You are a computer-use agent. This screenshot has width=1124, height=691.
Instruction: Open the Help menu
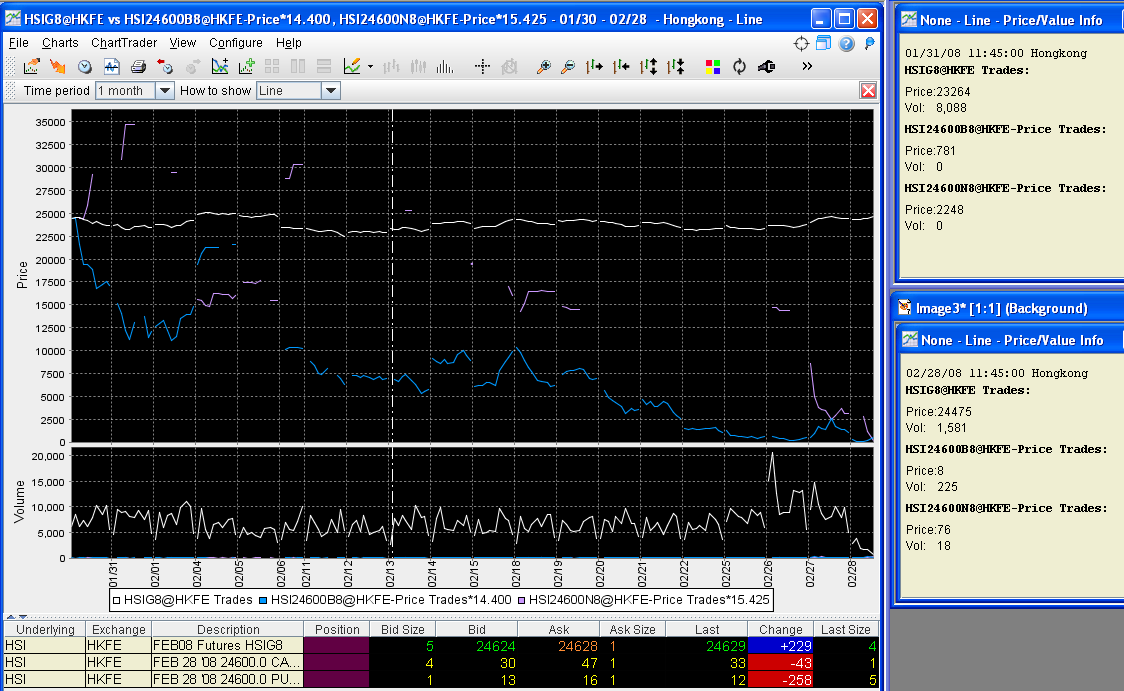click(x=289, y=43)
